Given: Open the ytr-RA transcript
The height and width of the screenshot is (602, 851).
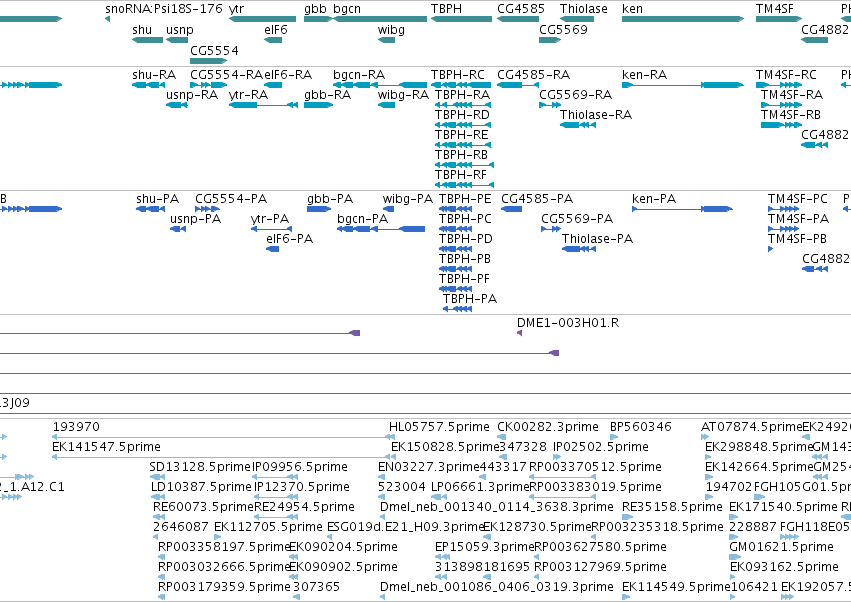Looking at the screenshot, I should point(263,105).
